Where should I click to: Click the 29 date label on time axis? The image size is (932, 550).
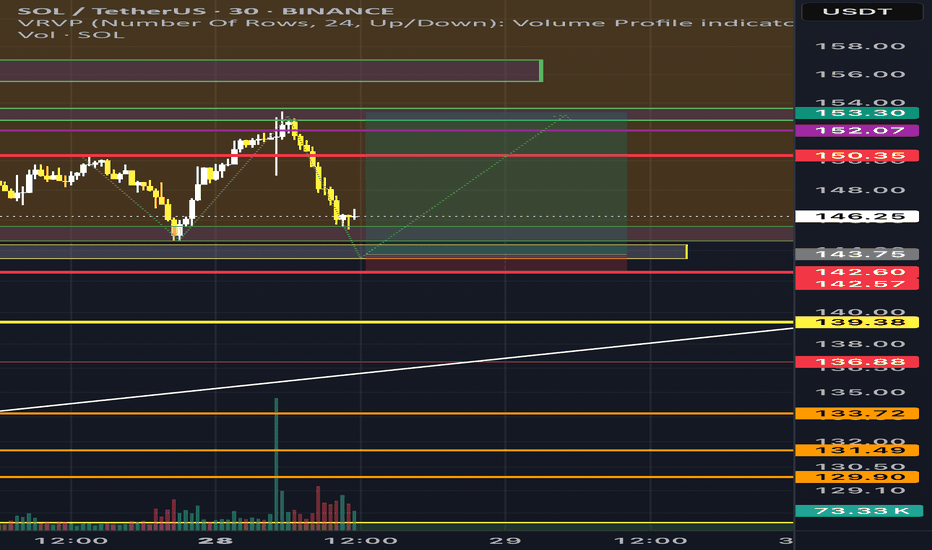tap(505, 540)
